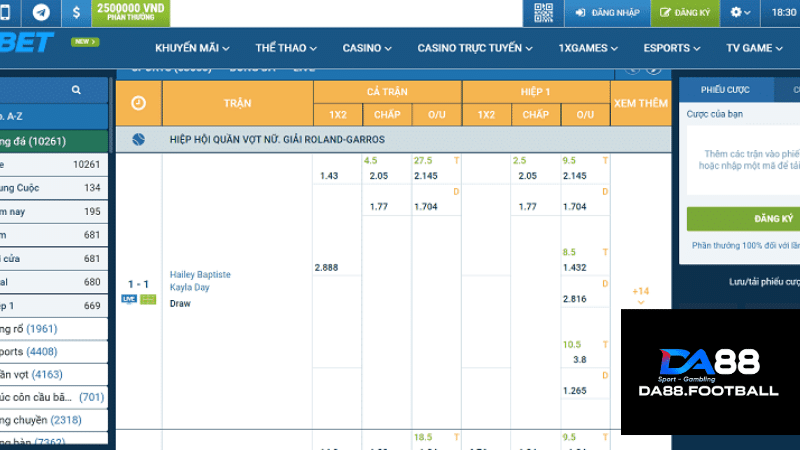Screen dimensions: 800x450
Task: Open the Telegram channel icon
Action: [41, 13]
